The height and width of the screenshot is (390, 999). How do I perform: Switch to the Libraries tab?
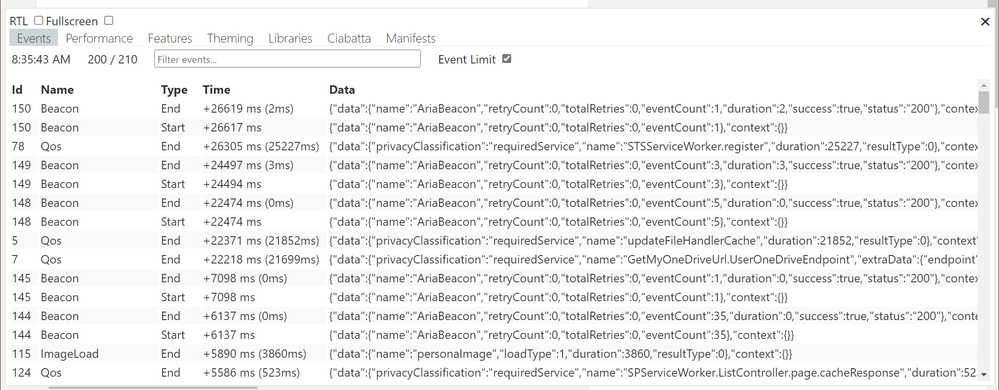pyautogui.click(x=291, y=38)
